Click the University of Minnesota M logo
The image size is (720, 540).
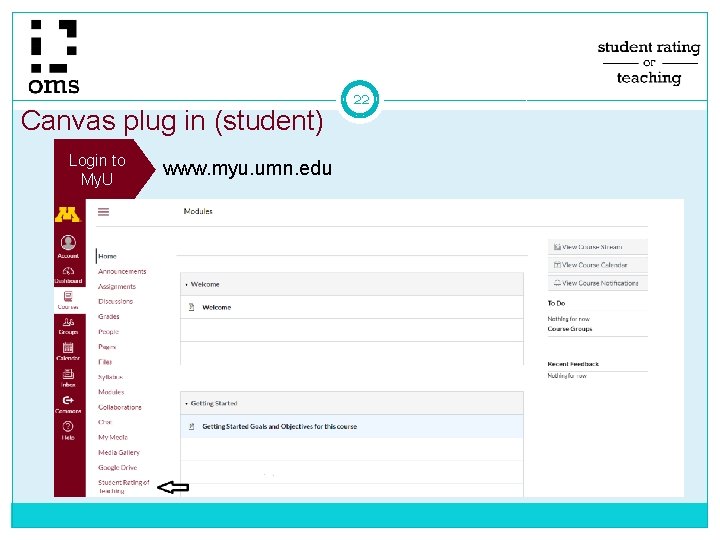[x=68, y=214]
